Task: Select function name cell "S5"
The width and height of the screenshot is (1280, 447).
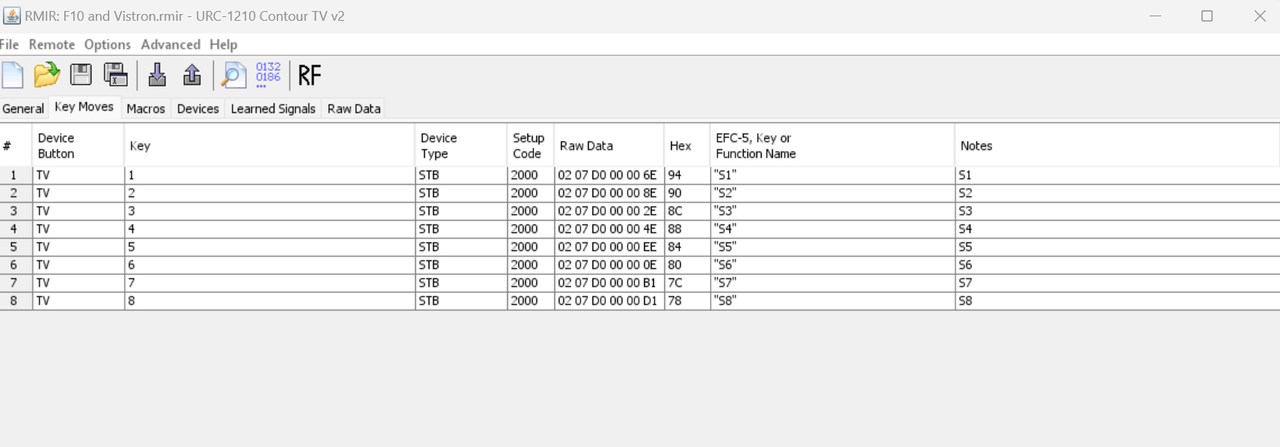Action: click(x=832, y=247)
